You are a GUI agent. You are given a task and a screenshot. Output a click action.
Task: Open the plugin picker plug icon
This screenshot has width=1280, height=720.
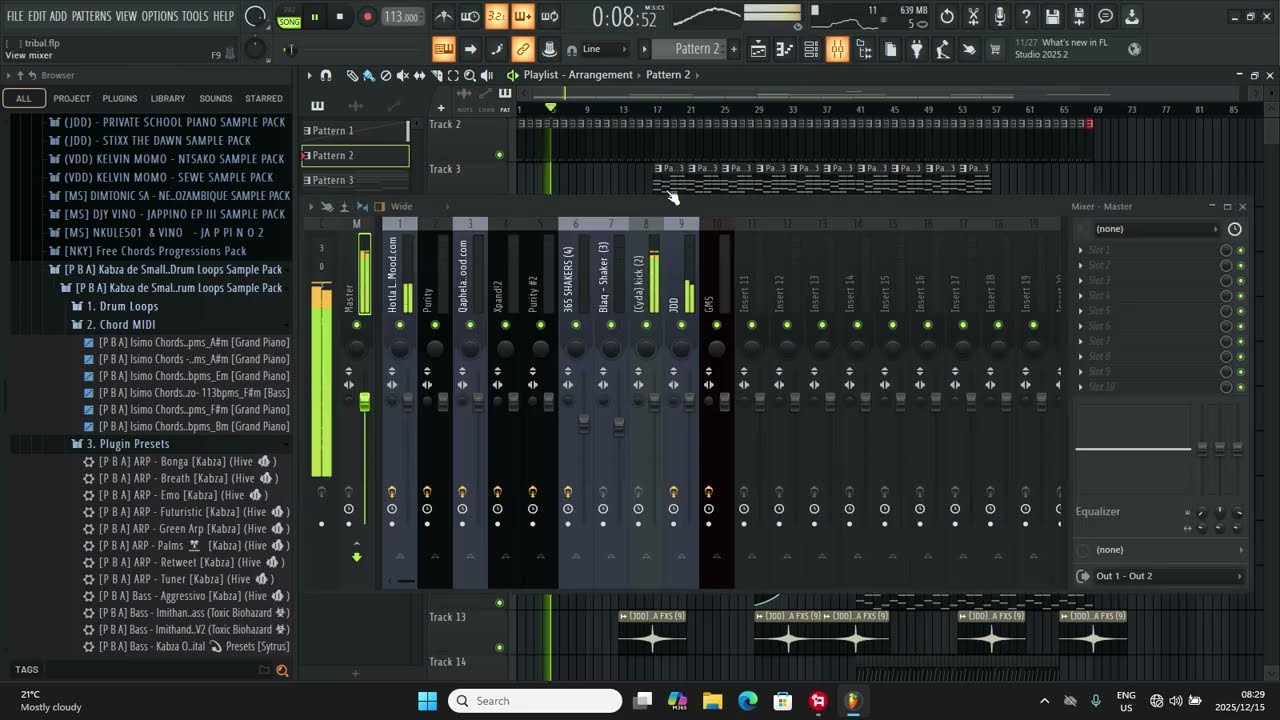click(916, 49)
